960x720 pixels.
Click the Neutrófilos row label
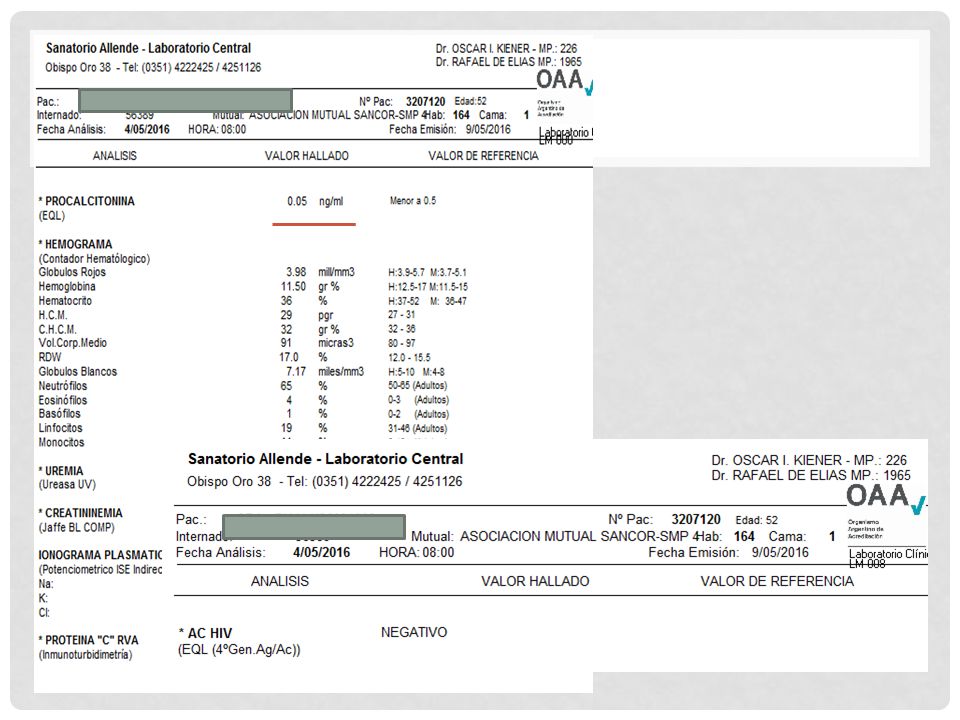click(63, 386)
